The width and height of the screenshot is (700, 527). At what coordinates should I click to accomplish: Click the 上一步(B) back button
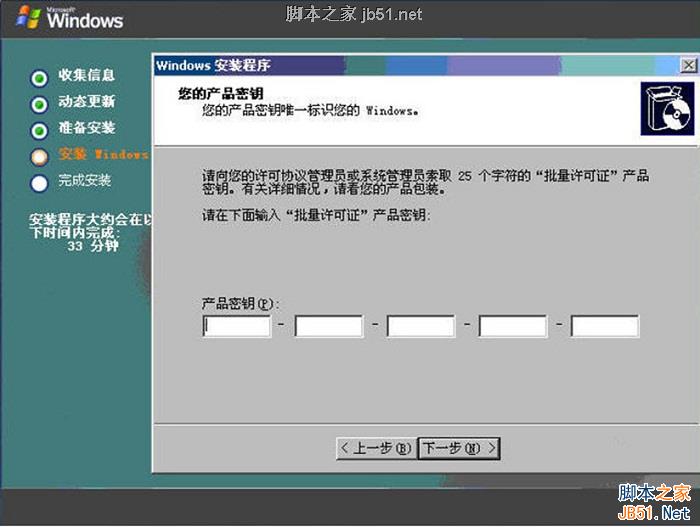pyautogui.click(x=376, y=448)
